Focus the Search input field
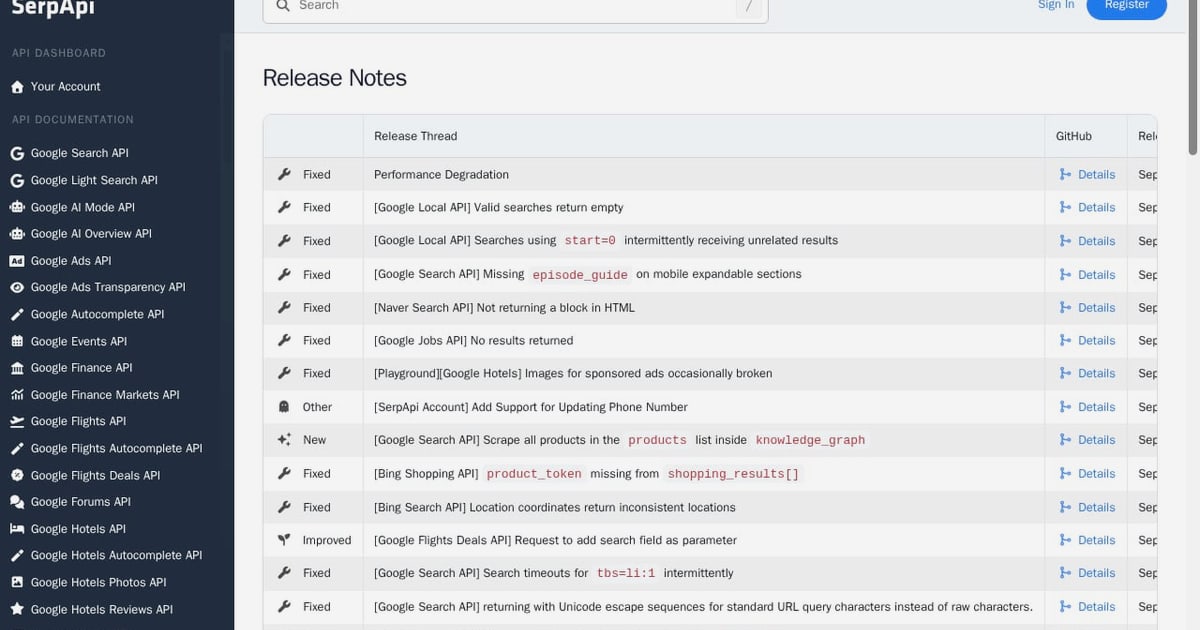 [x=515, y=7]
